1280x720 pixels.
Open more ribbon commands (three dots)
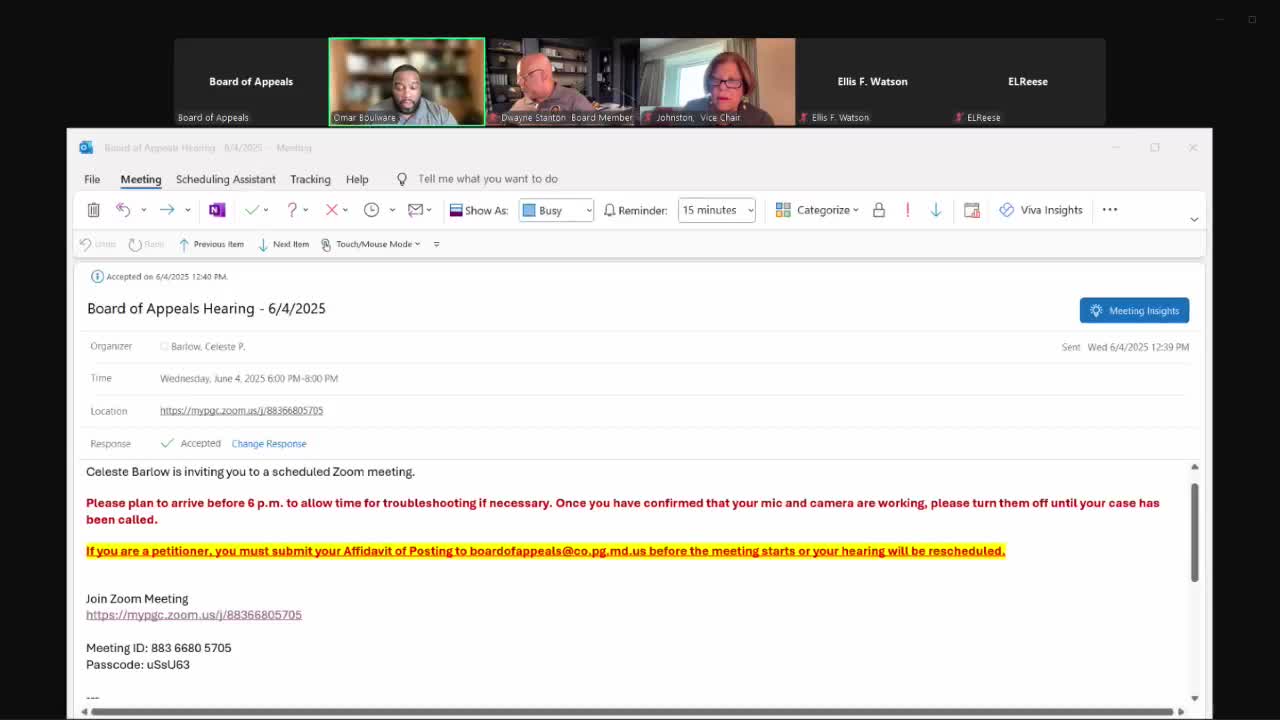click(1110, 210)
